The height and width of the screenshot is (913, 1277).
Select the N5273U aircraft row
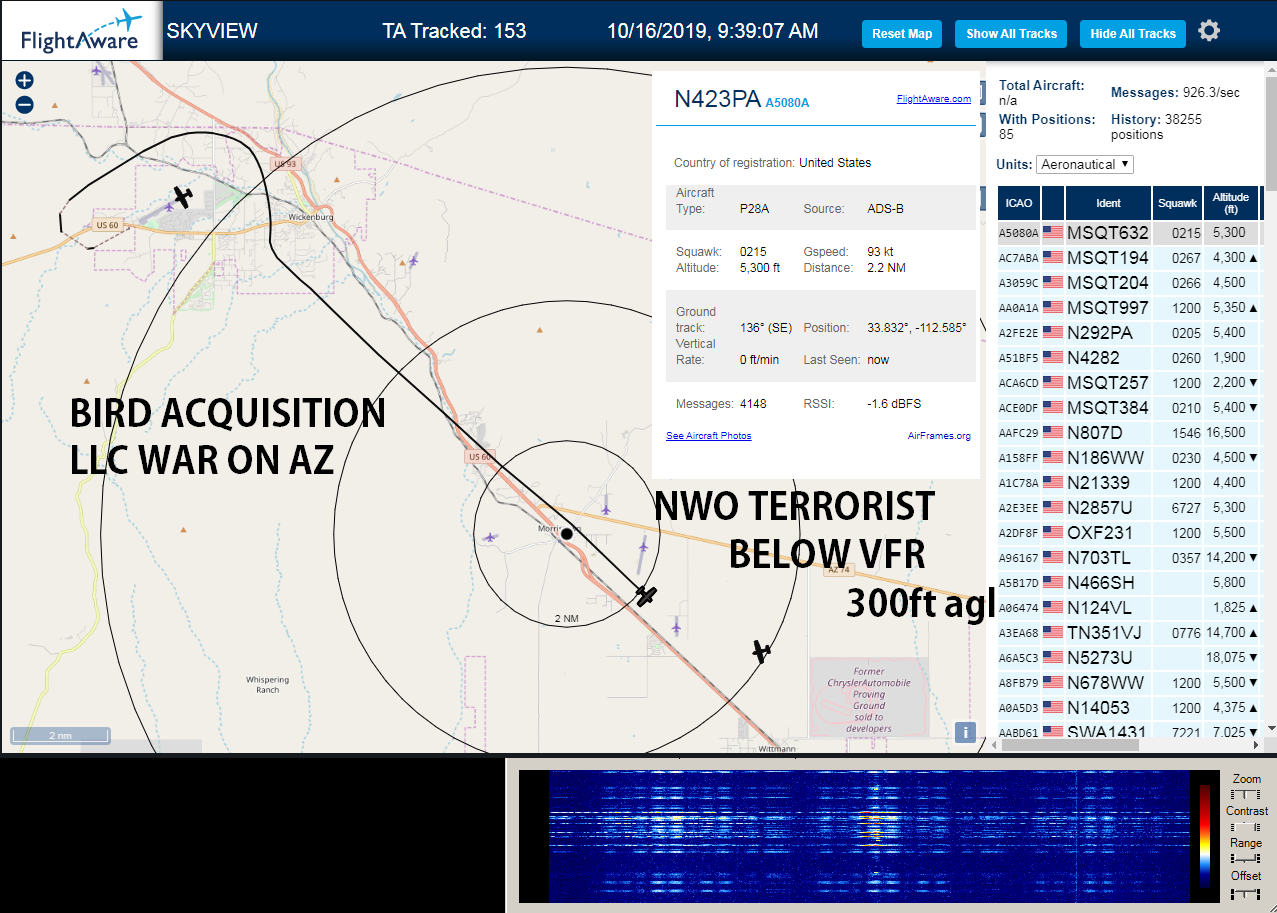(1130, 658)
